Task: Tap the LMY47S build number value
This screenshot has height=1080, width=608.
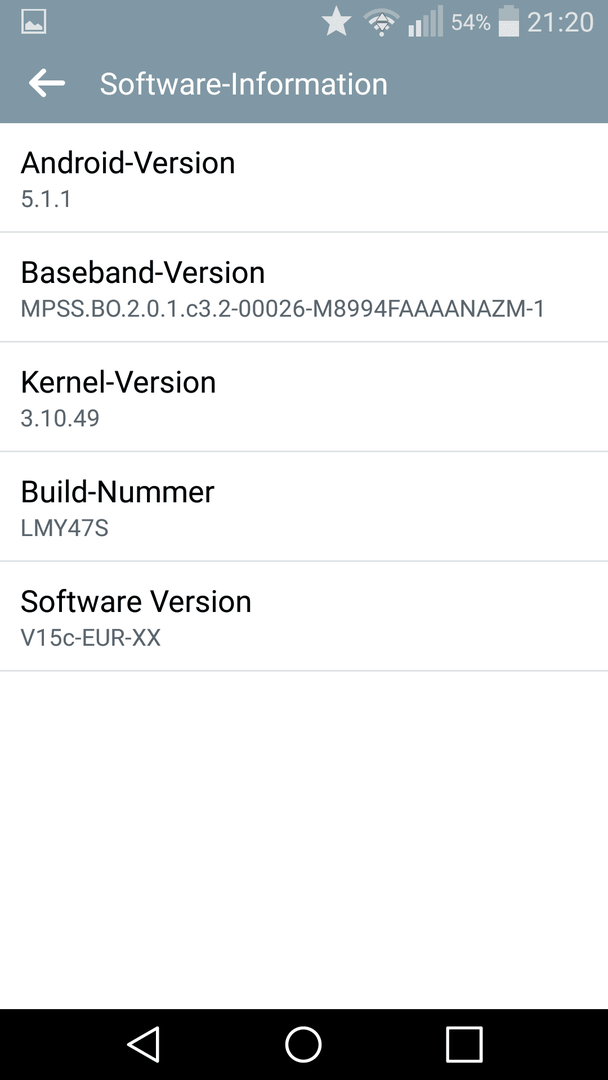Action: click(65, 528)
